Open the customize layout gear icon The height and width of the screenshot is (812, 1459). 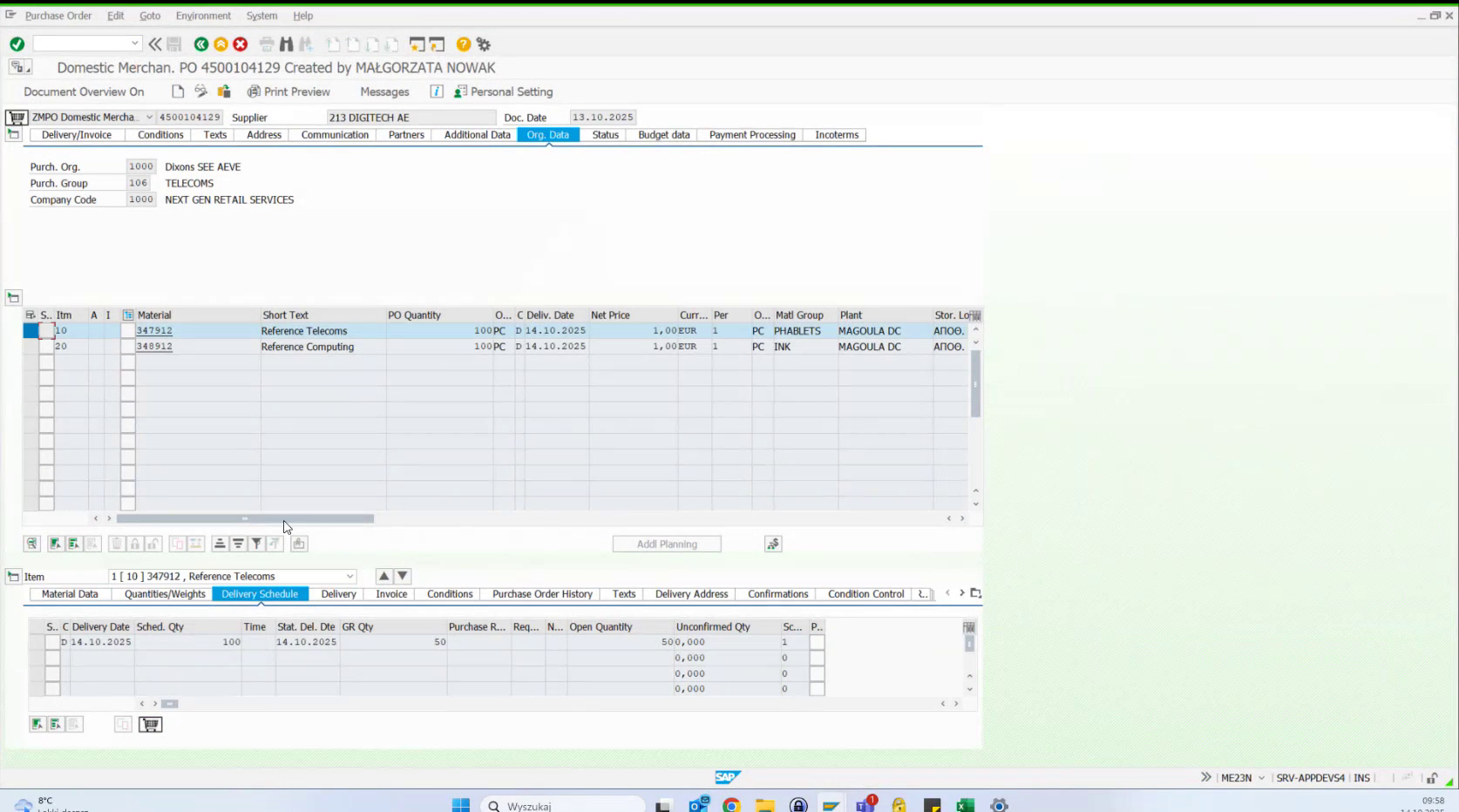[482, 44]
